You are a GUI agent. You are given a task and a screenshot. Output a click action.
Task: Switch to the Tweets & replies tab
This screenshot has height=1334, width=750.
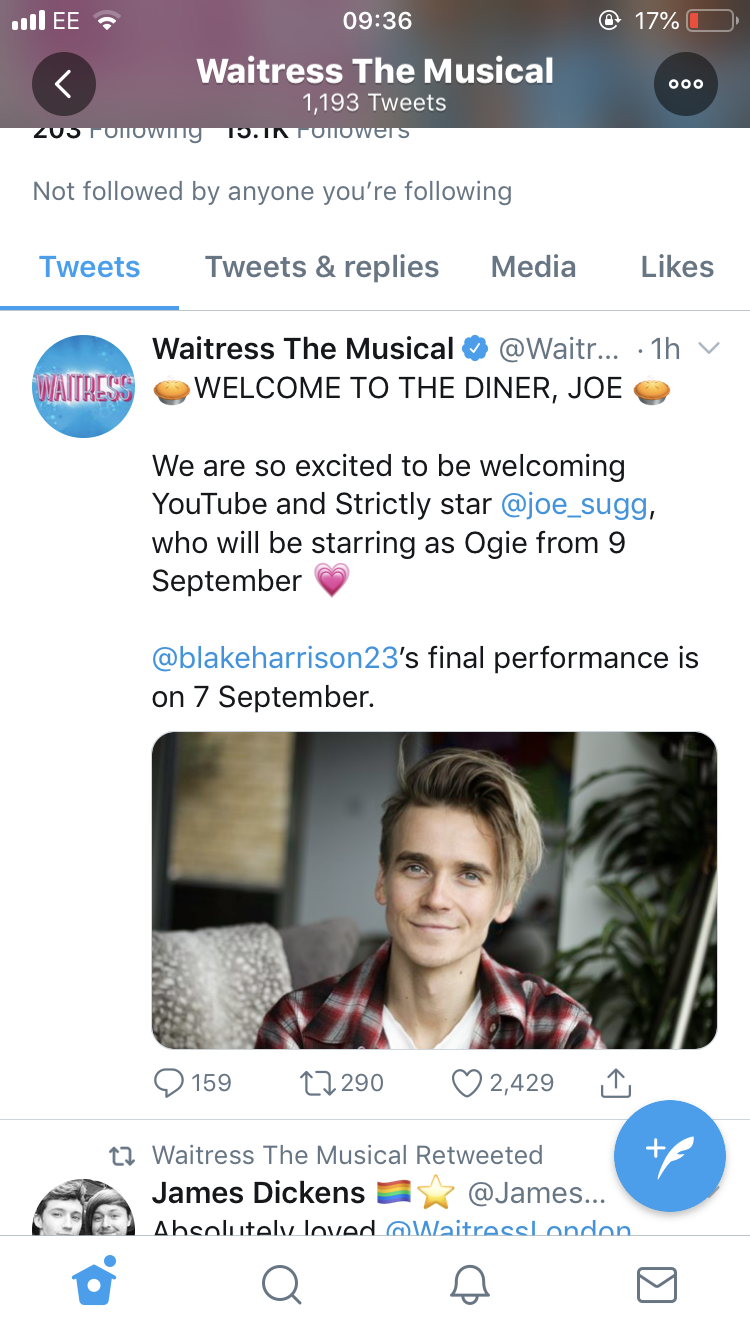click(x=322, y=267)
